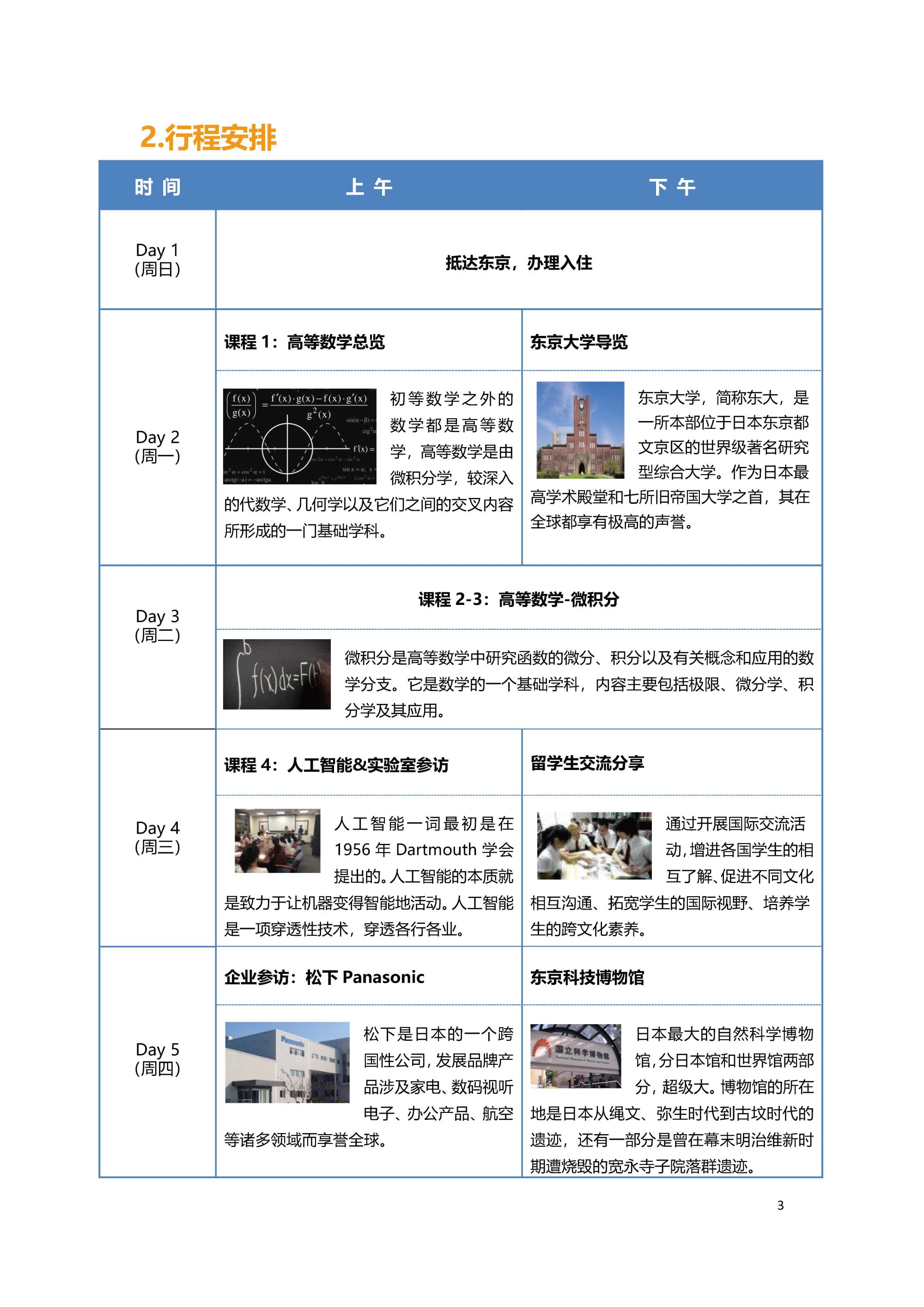The image size is (924, 1307).
Task: Click the 时间 column header
Action: tap(158, 187)
